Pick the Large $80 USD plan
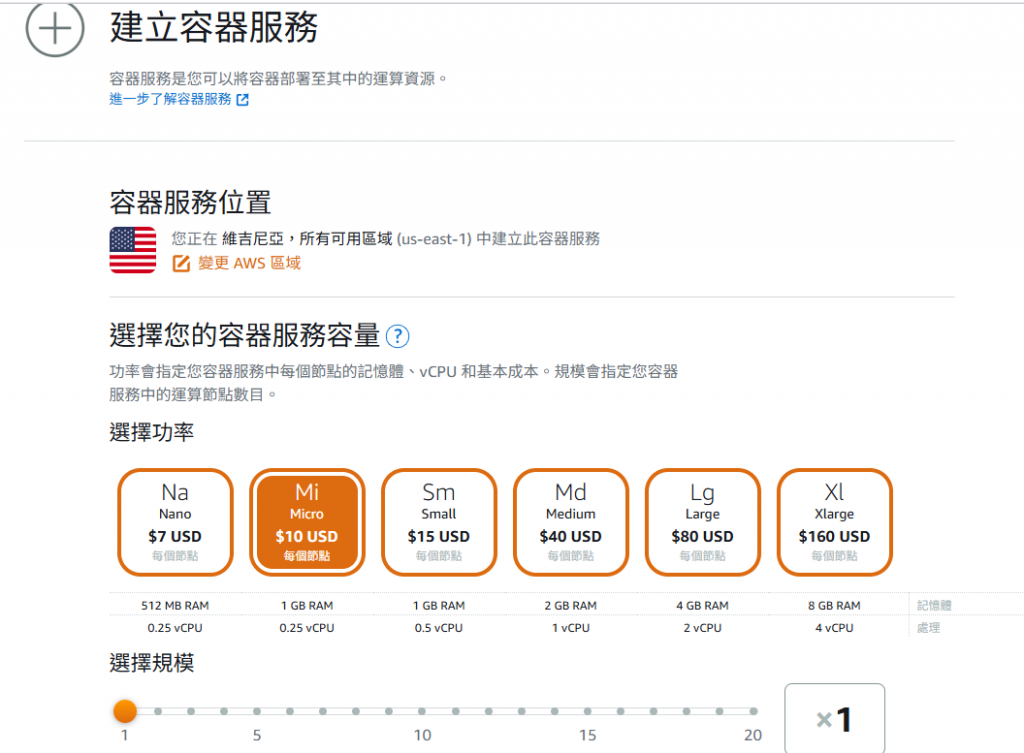1024x753 pixels. (x=703, y=522)
